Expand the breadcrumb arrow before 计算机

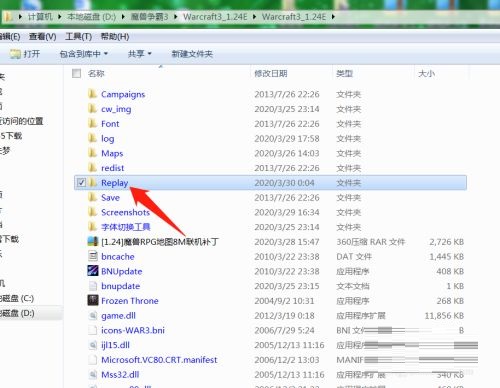click(x=20, y=16)
